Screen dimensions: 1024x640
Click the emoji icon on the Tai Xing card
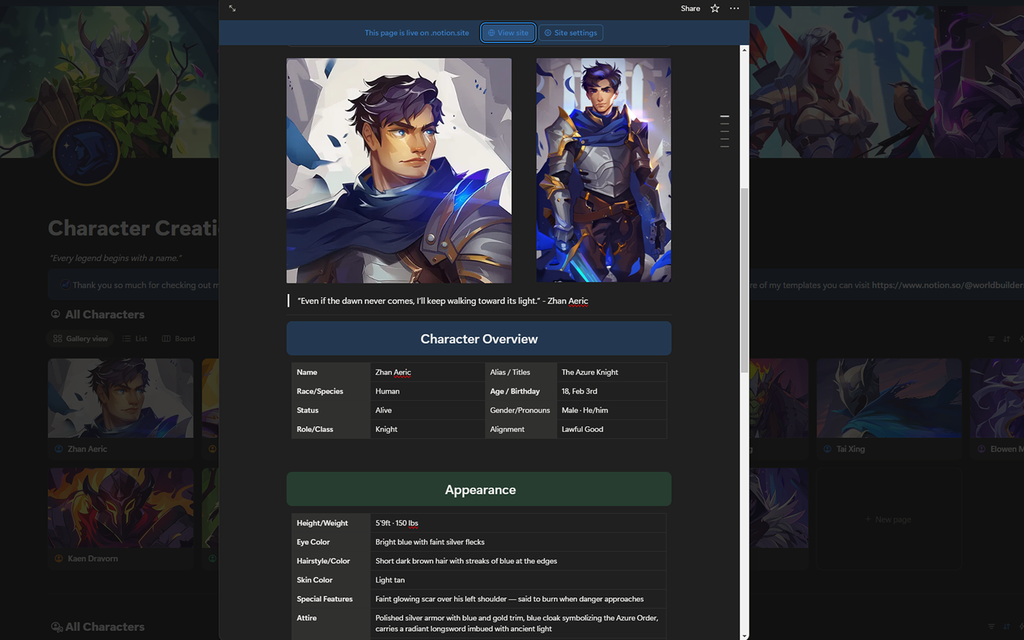pyautogui.click(x=827, y=449)
